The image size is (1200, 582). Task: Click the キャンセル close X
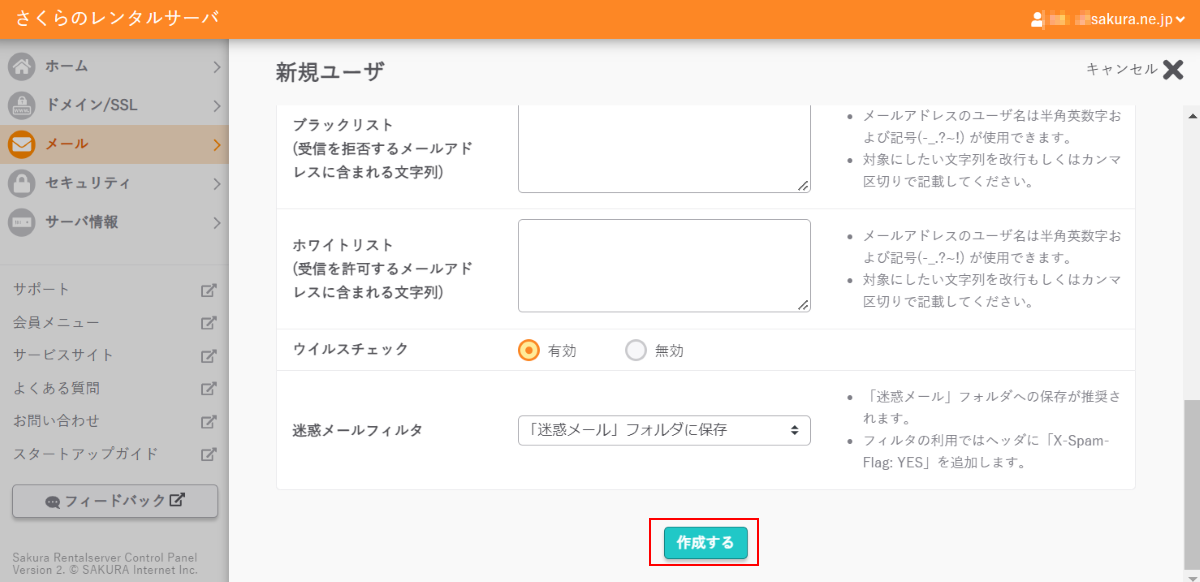1173,69
